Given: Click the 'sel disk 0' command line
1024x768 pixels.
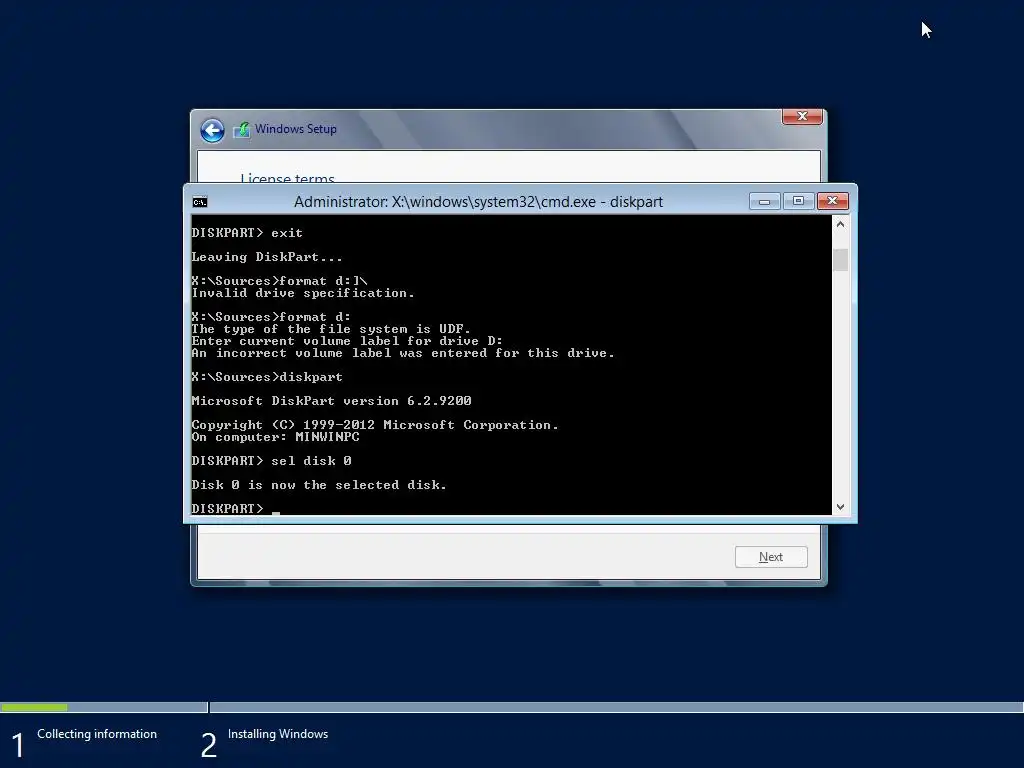Looking at the screenshot, I should (x=272, y=461).
